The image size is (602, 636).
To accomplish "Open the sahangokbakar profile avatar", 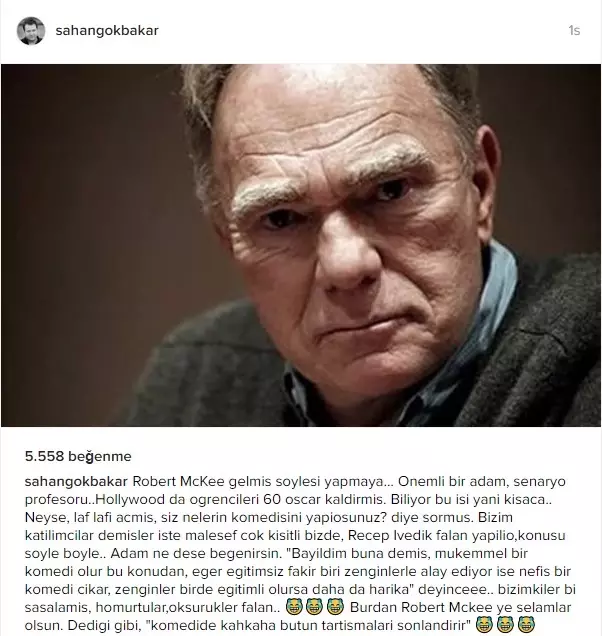I will [31, 31].
